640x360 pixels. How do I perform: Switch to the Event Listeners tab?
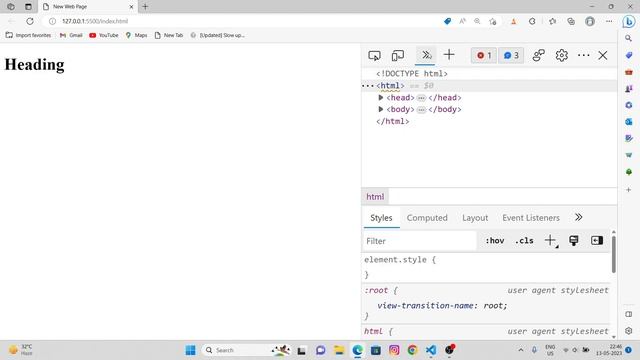point(531,218)
